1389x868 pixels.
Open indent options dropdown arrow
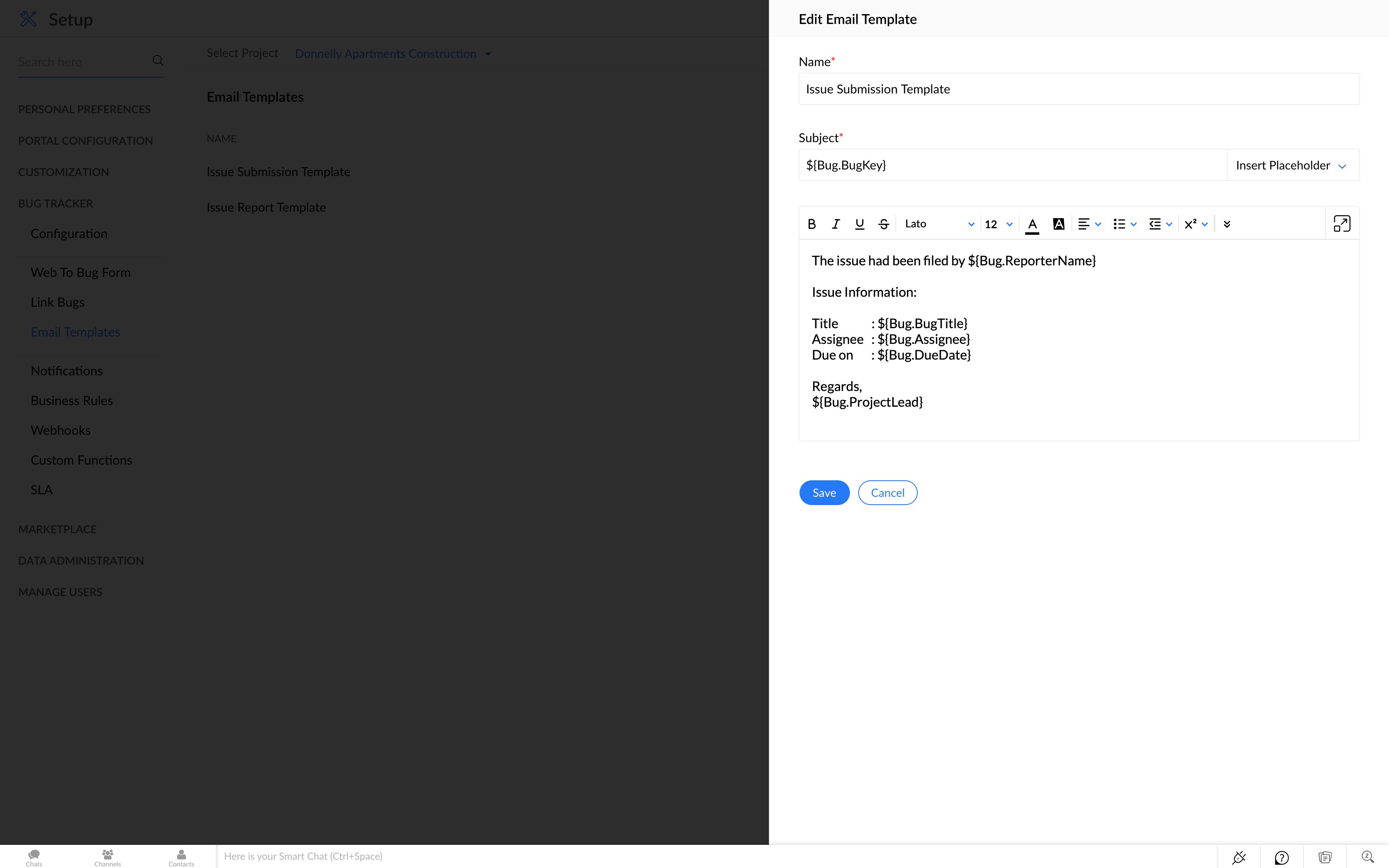pyautogui.click(x=1169, y=224)
